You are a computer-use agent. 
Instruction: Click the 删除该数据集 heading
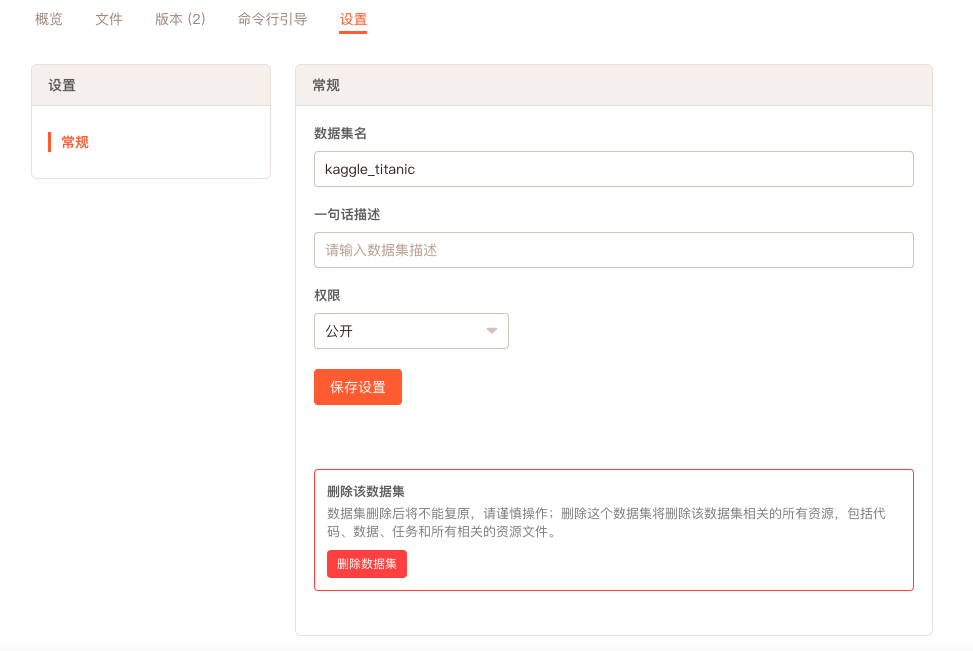pyautogui.click(x=366, y=491)
